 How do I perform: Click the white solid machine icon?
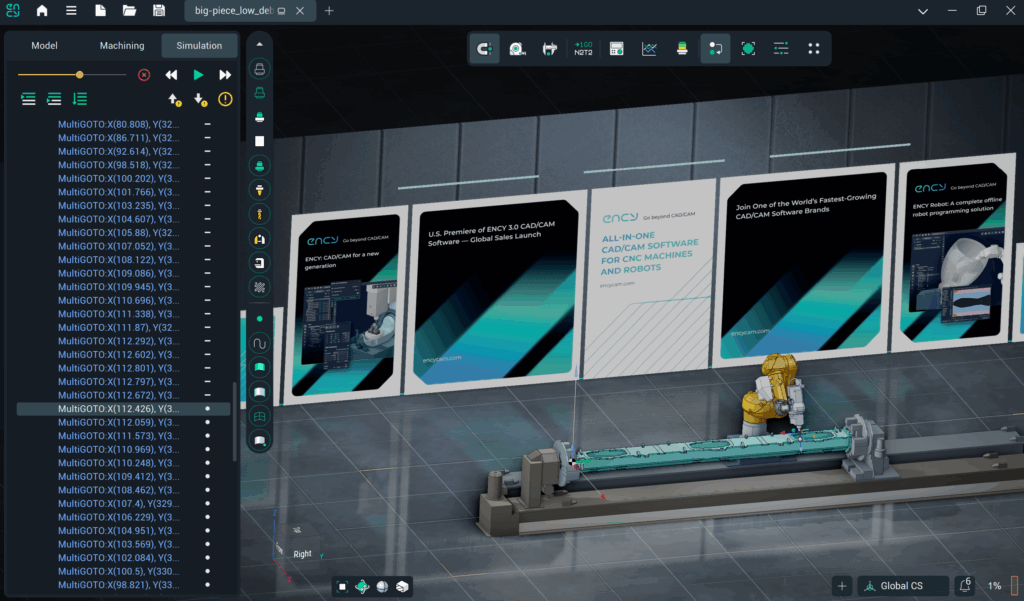[x=259, y=117]
